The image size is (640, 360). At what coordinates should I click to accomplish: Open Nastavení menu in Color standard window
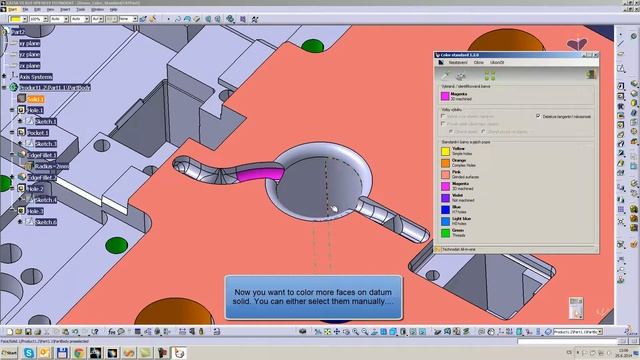point(458,62)
